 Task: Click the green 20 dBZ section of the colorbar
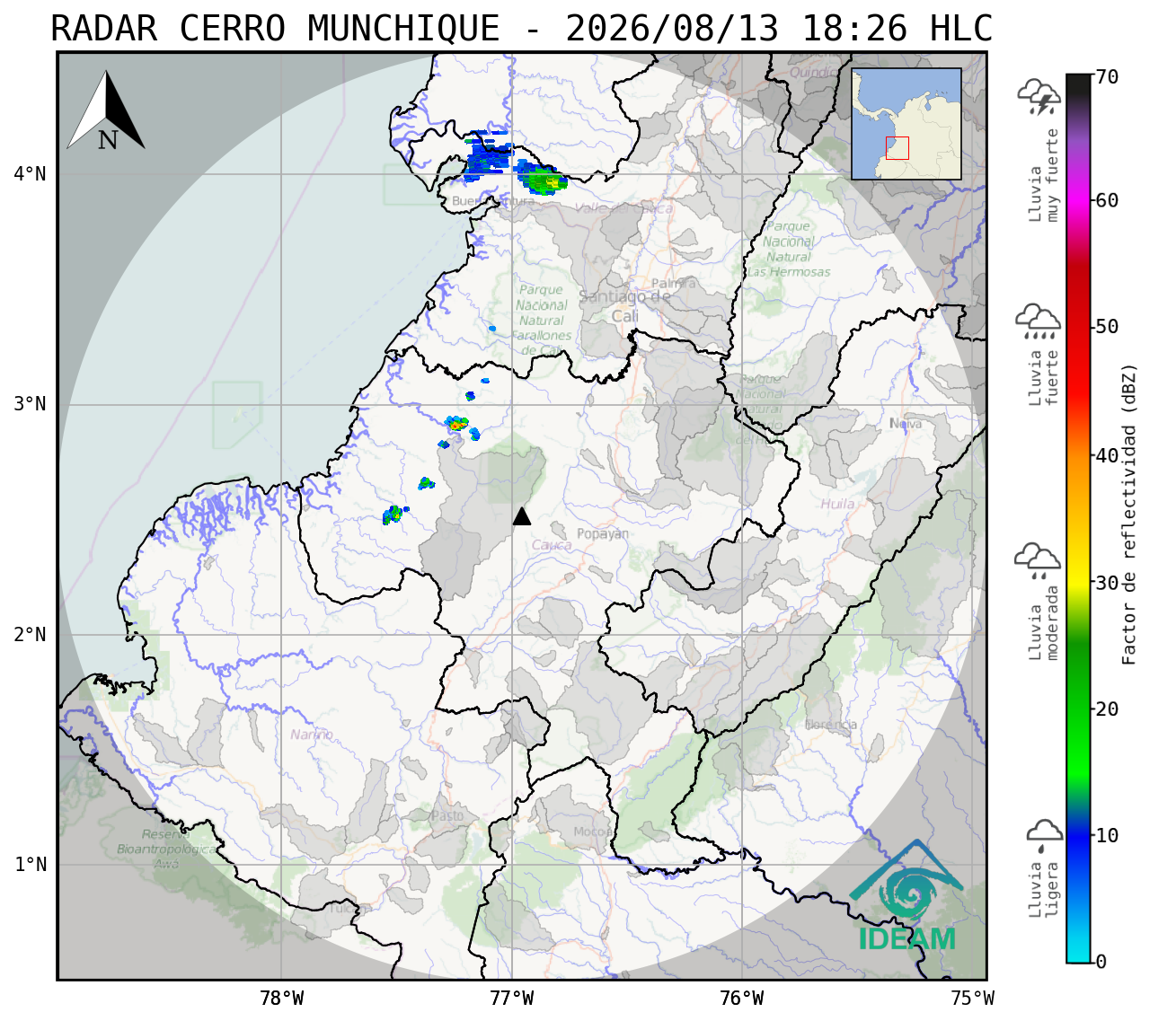[1078, 709]
